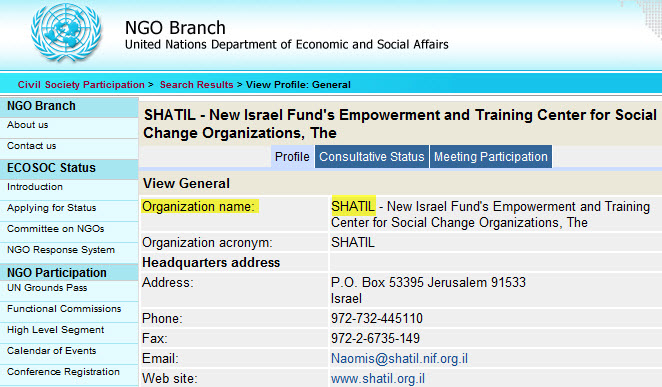Open UN Grounds Pass link
This screenshot has height=387, width=662.
(x=47, y=288)
